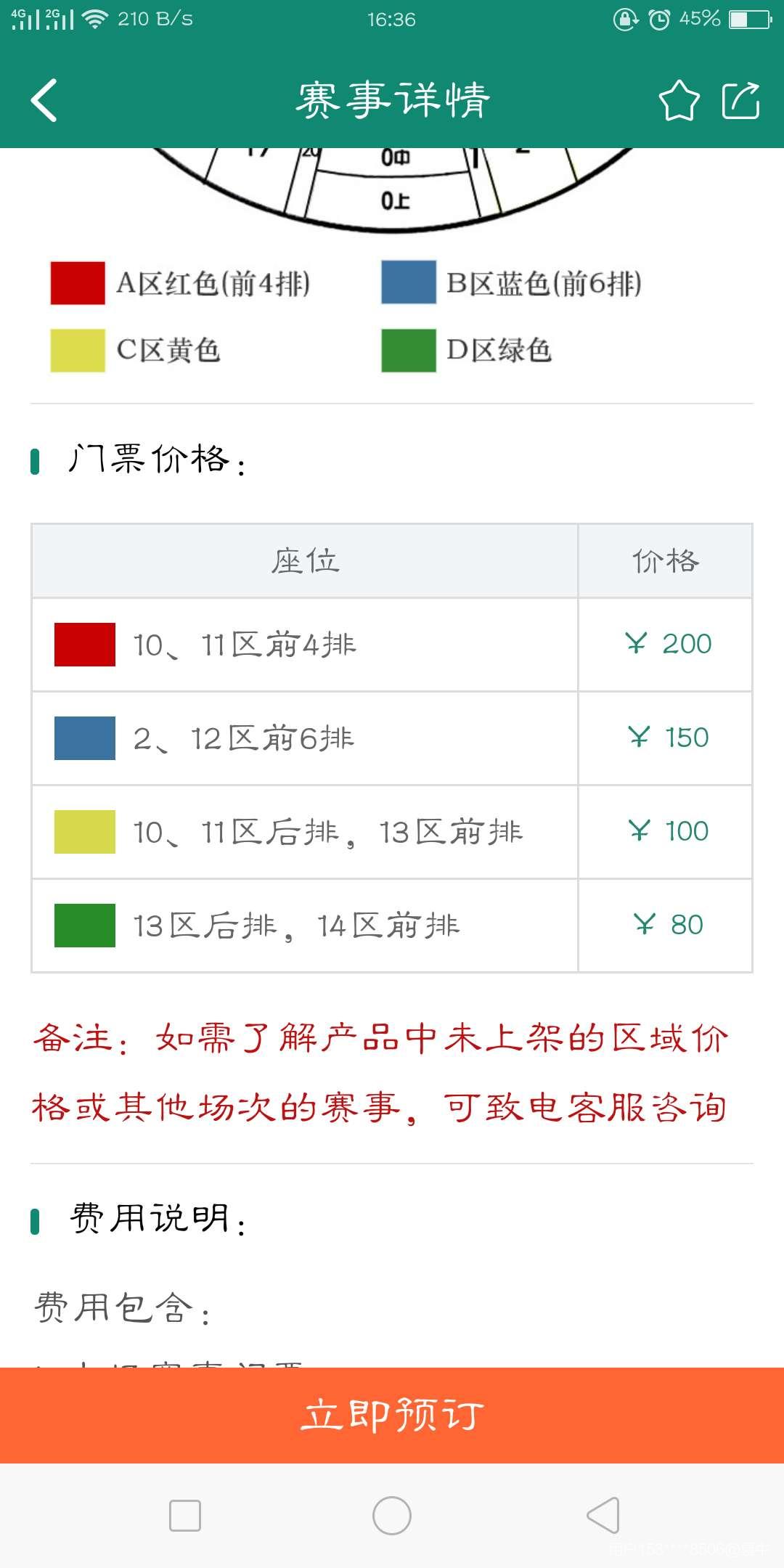Tap the 座位 column header
The image size is (784, 1568).
pyautogui.click(x=305, y=561)
